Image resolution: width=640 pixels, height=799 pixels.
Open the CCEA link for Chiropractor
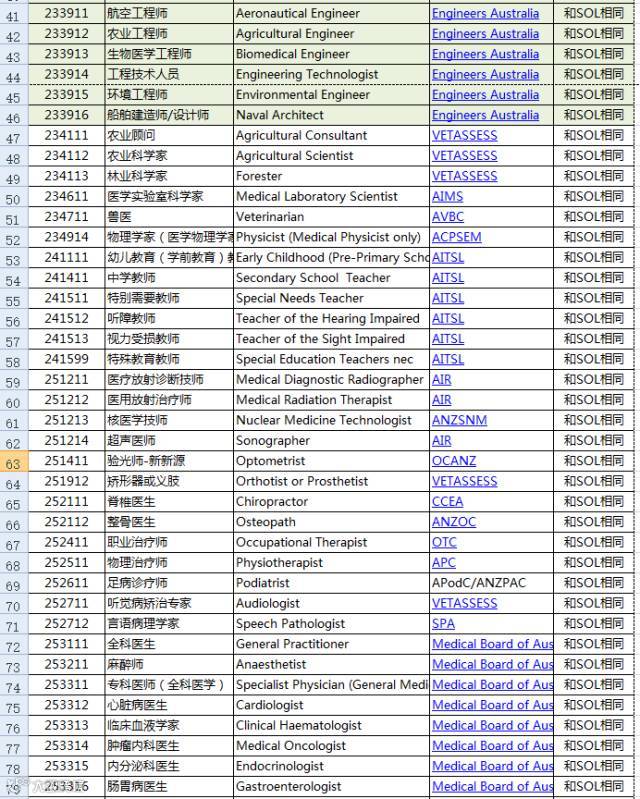pyautogui.click(x=447, y=502)
